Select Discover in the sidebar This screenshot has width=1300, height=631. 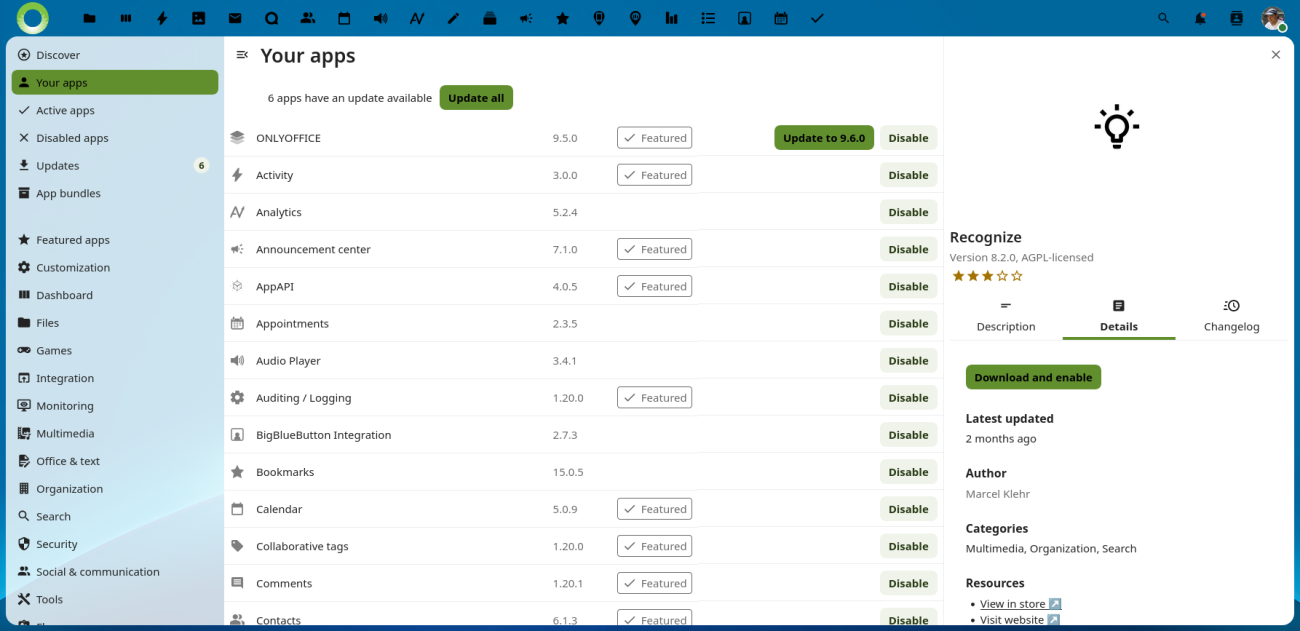[x=115, y=55]
